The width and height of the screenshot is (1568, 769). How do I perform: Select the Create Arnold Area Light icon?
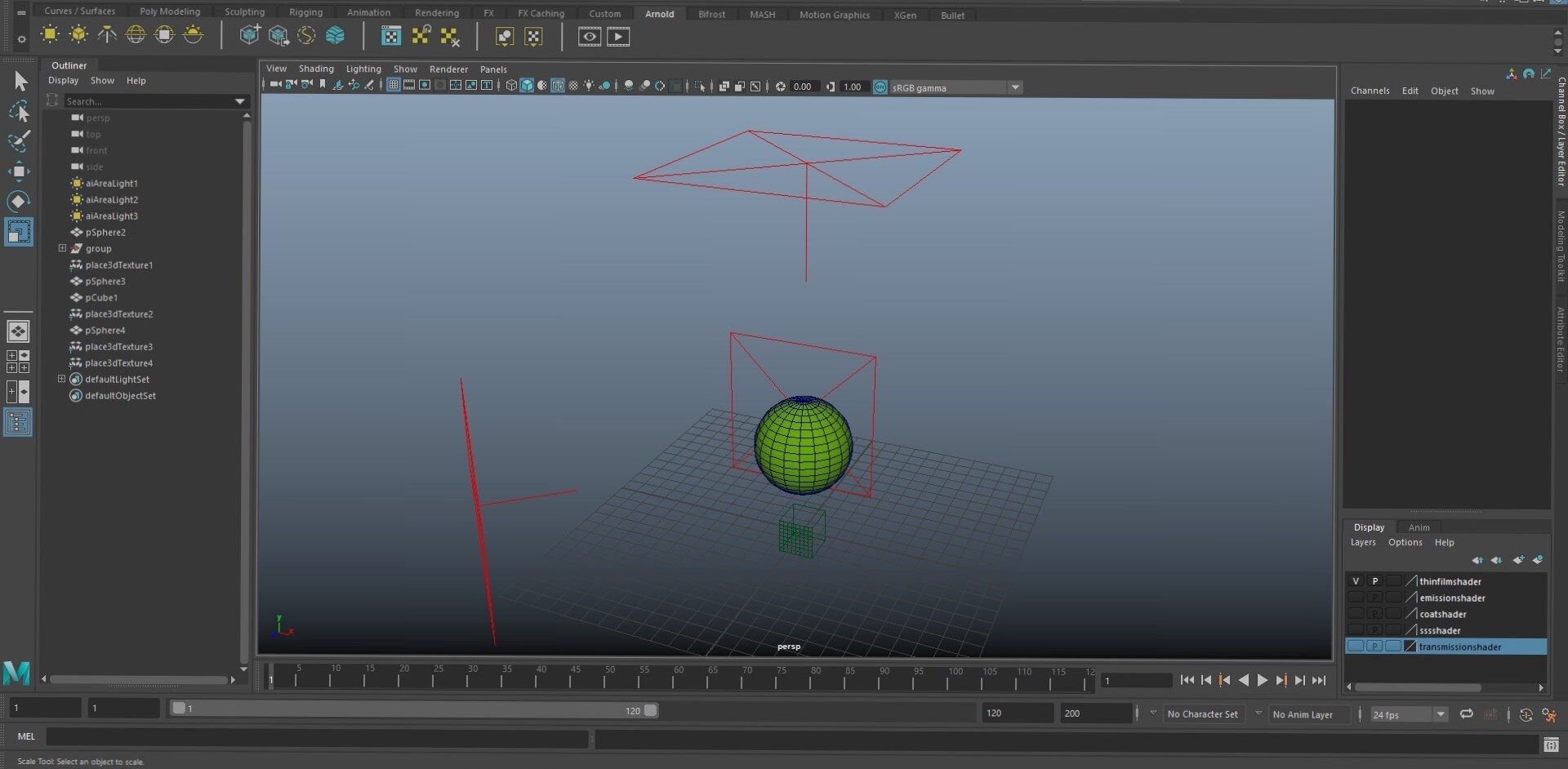coord(49,34)
